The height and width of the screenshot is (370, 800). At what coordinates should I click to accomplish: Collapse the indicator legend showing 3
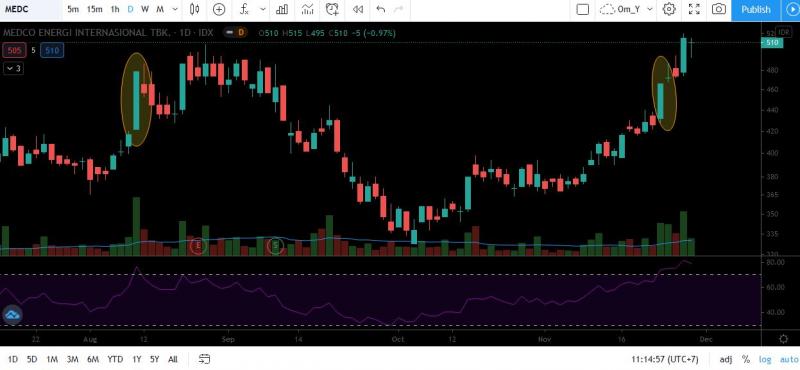[x=13, y=68]
